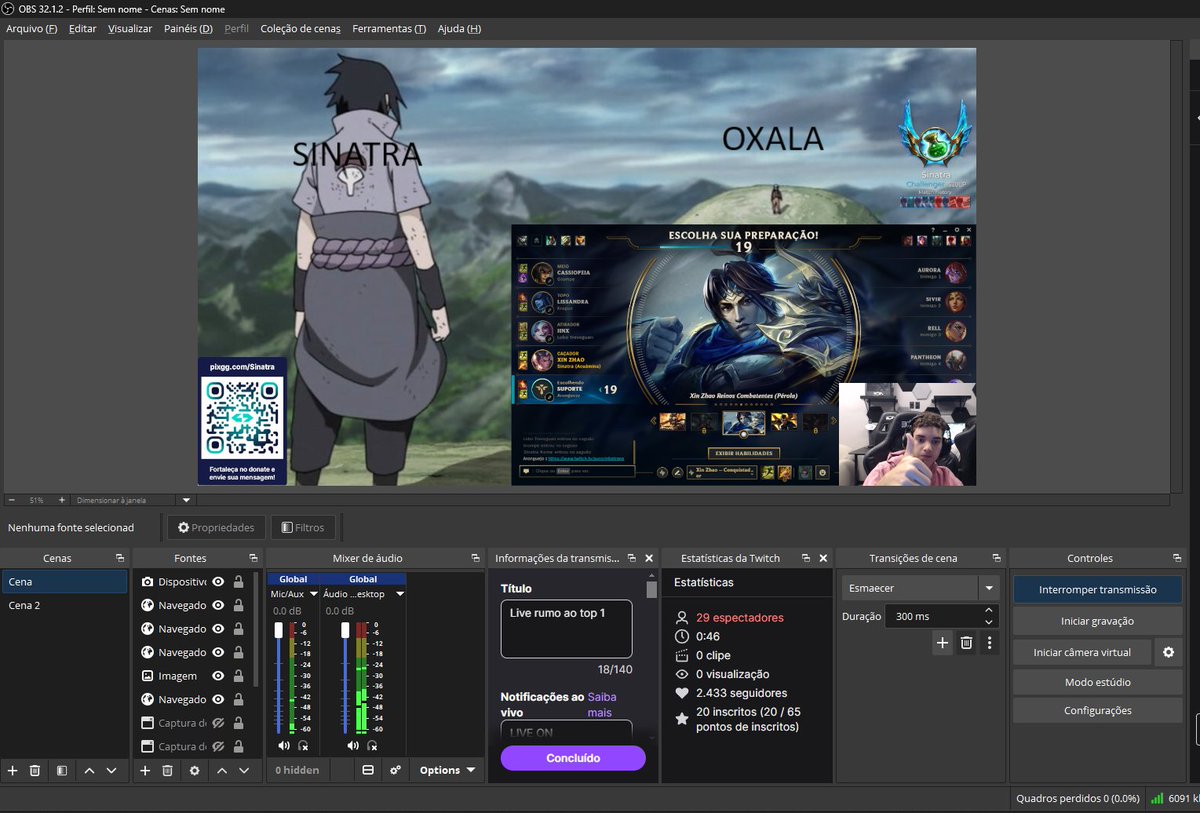Add a new scene transition
1200x813 pixels.
tap(942, 643)
